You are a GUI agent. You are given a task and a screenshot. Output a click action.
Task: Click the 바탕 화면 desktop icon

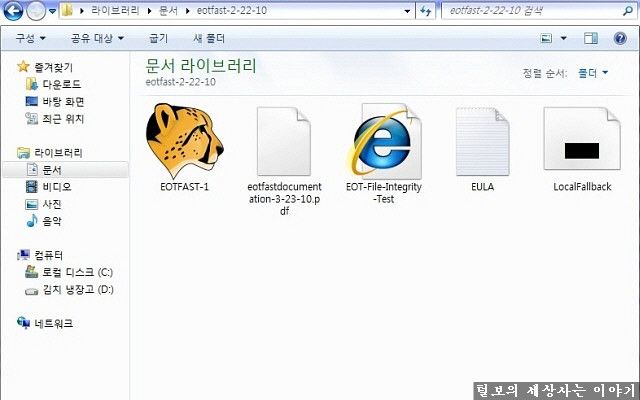coord(31,101)
